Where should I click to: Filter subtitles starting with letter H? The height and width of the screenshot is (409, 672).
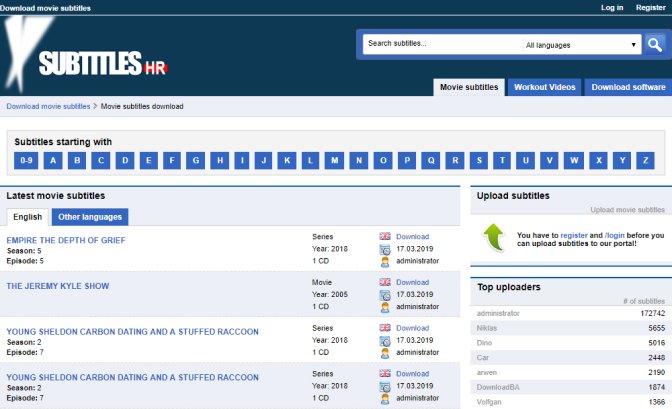pos(219,160)
